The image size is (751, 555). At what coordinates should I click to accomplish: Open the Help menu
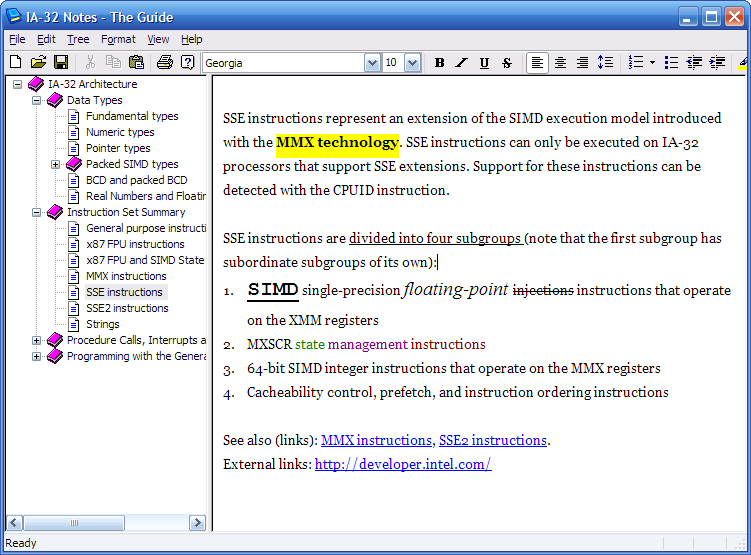192,39
